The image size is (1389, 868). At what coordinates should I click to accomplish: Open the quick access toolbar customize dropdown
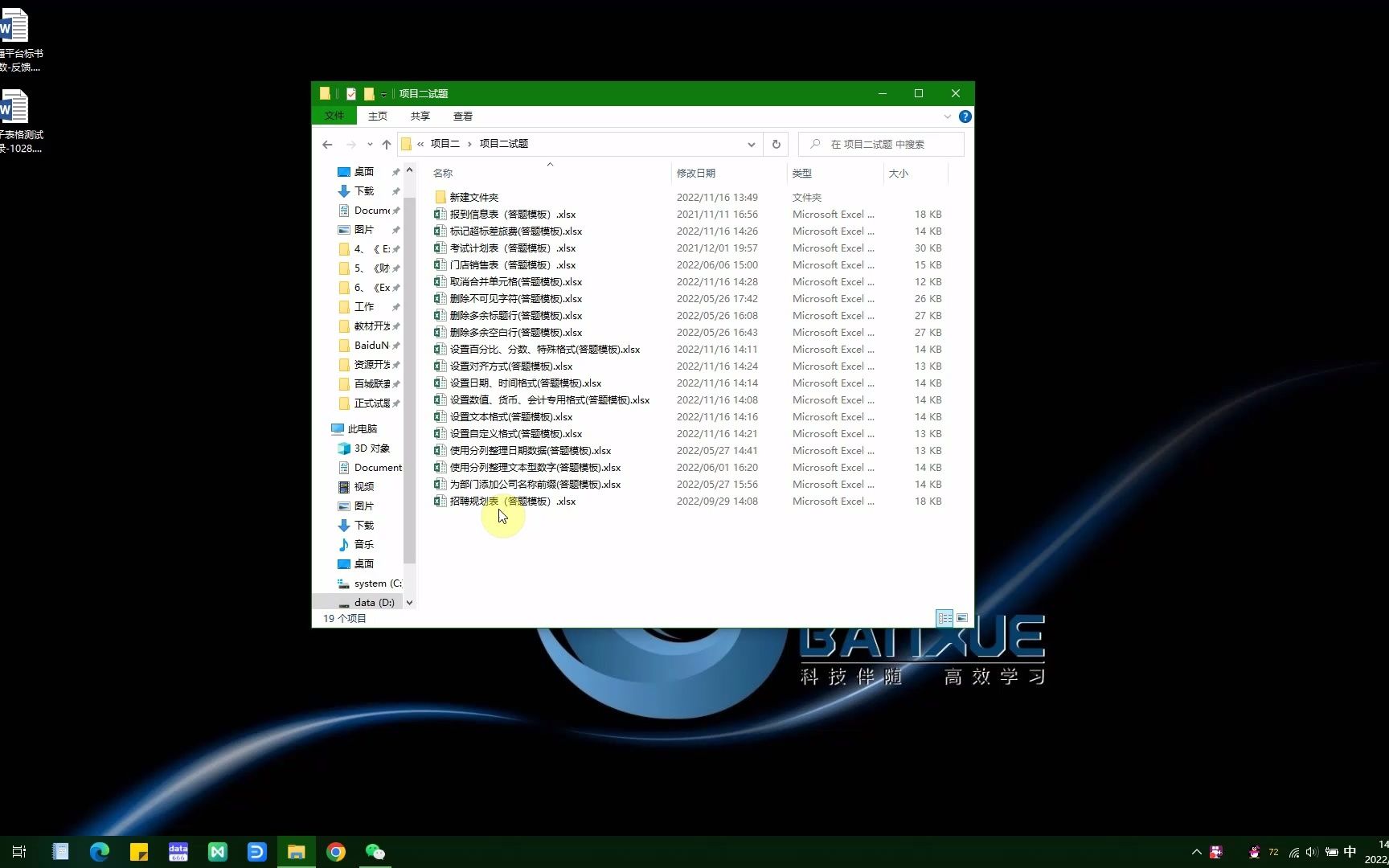click(x=384, y=95)
